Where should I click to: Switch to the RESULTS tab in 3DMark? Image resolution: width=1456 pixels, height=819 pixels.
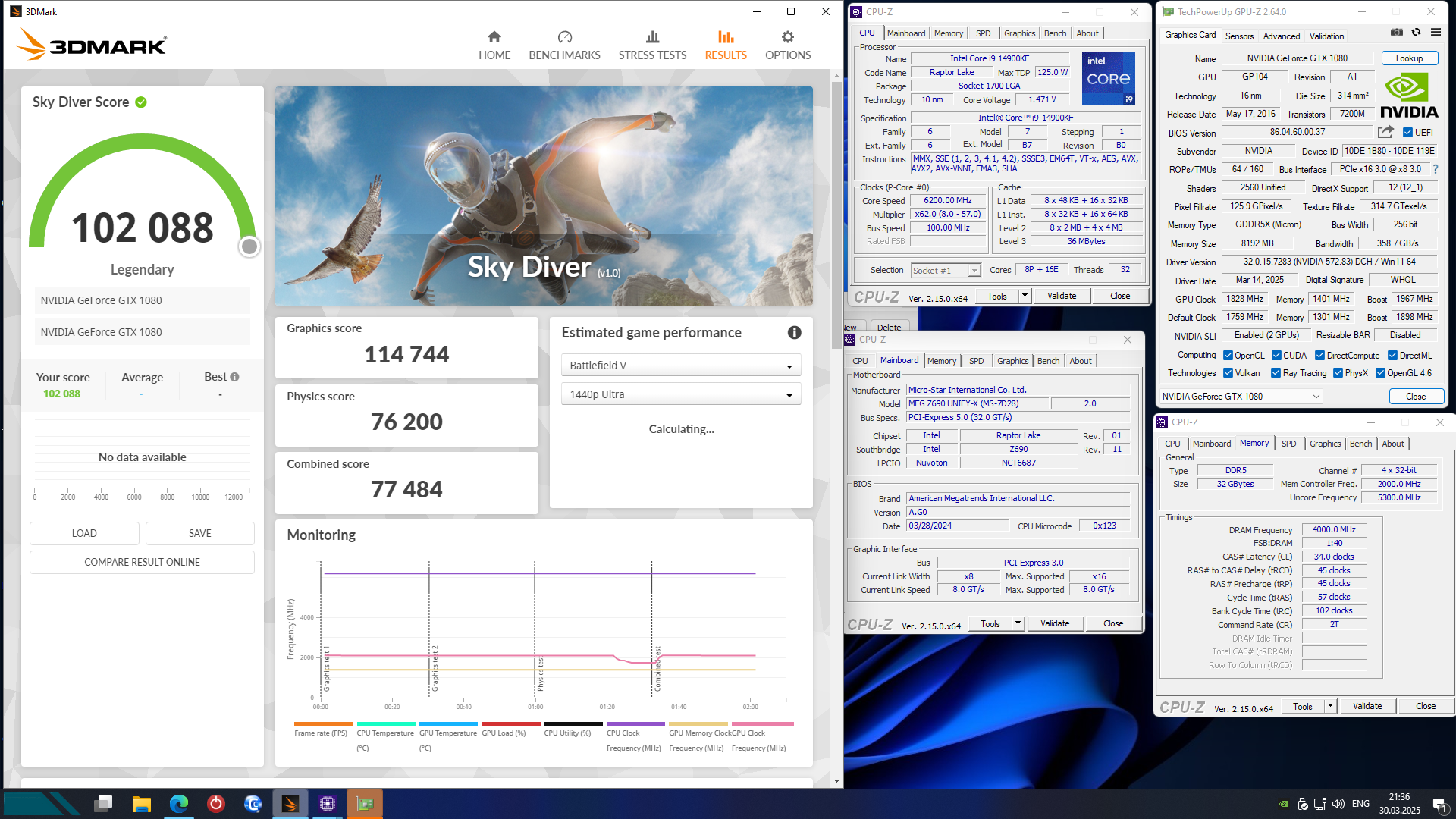pos(726,45)
